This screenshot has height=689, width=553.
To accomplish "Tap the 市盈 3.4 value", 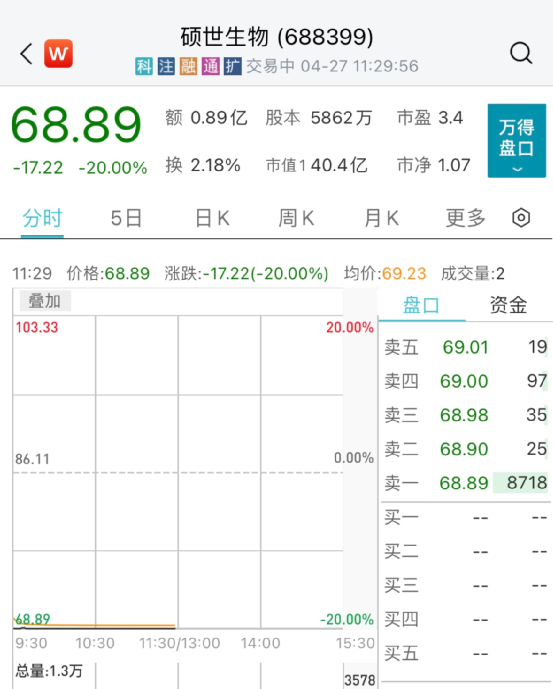I will click(430, 118).
